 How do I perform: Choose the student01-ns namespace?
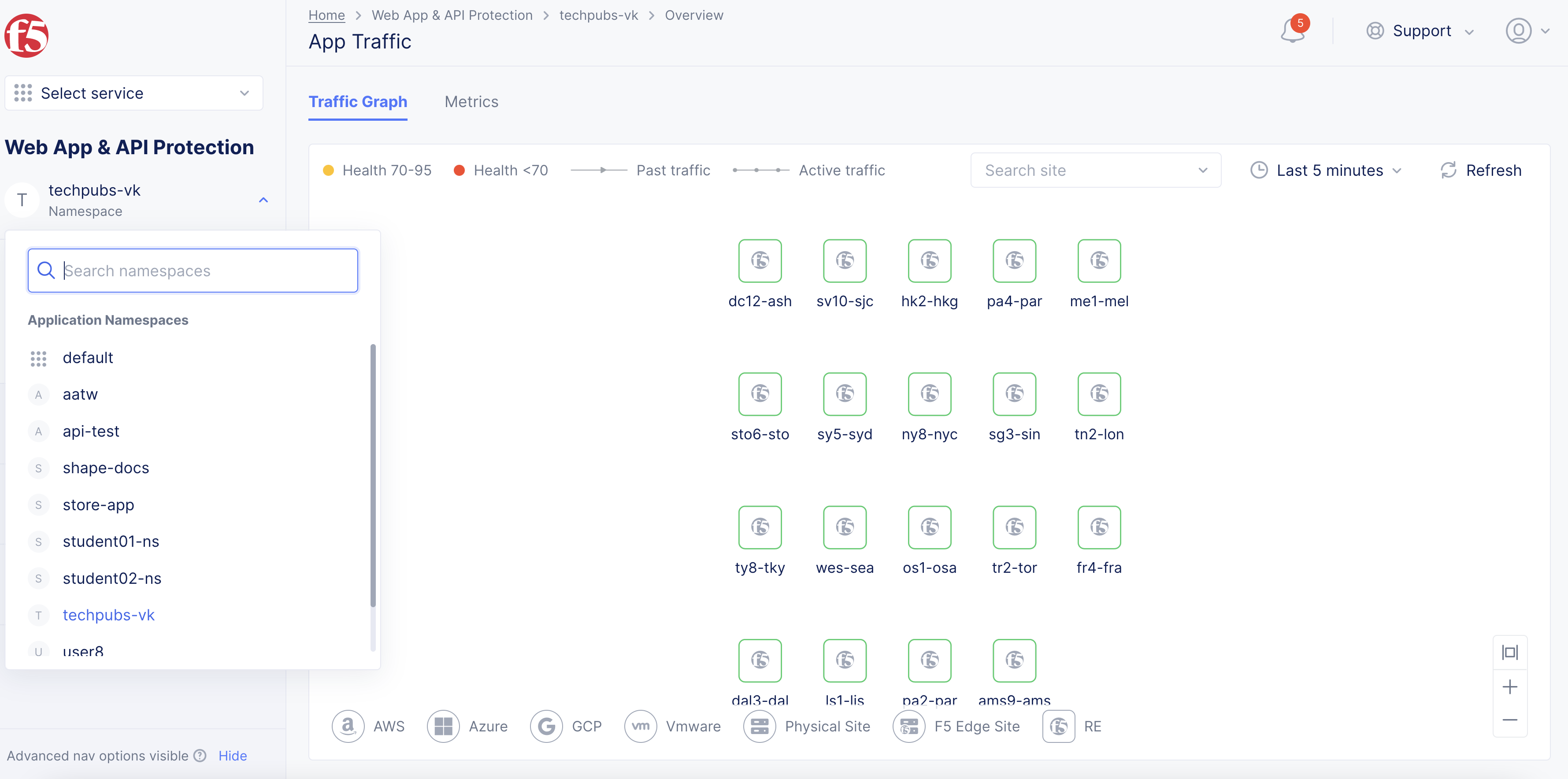[x=111, y=542]
